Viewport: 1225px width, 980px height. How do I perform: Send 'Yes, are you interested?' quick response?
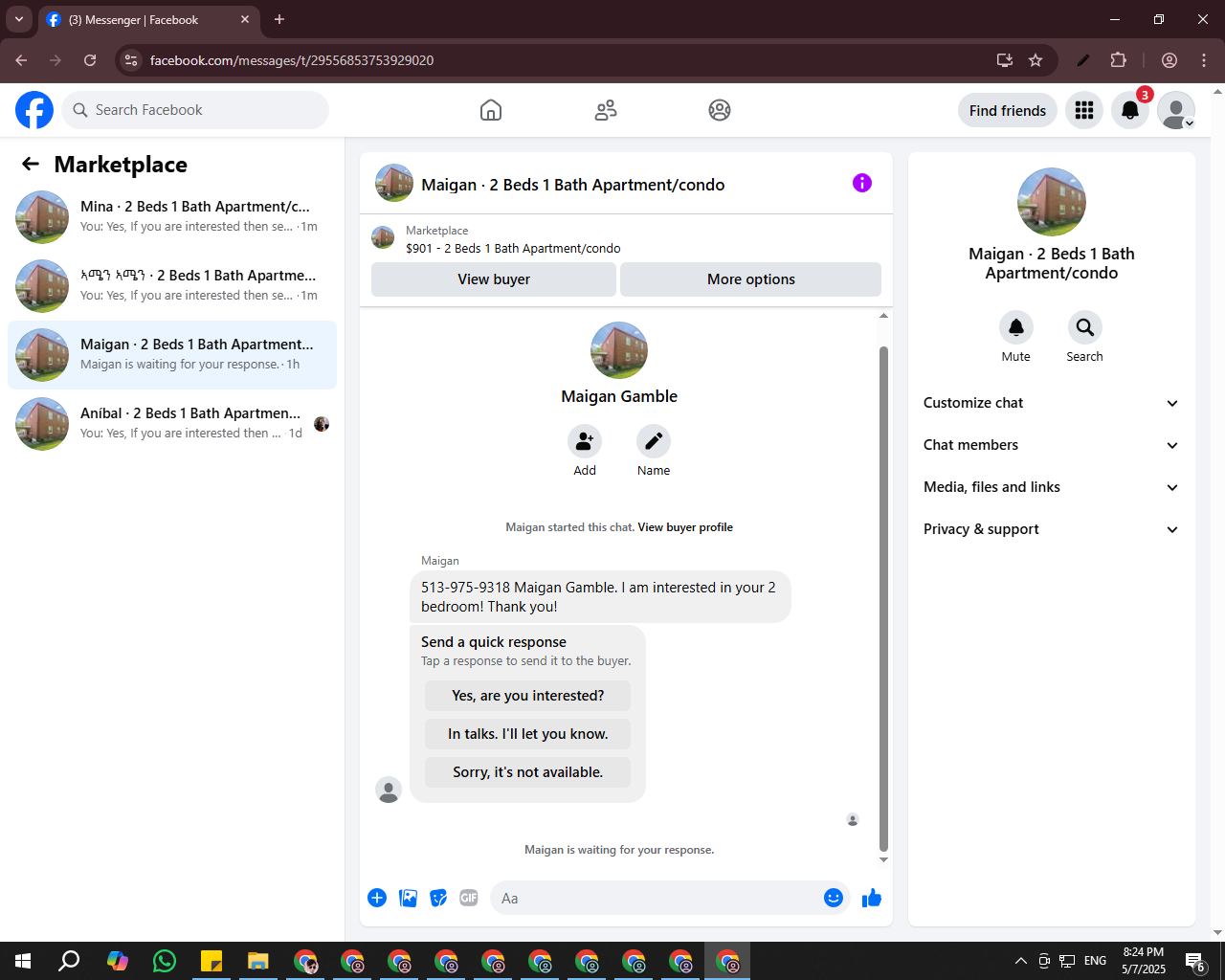pos(528,696)
